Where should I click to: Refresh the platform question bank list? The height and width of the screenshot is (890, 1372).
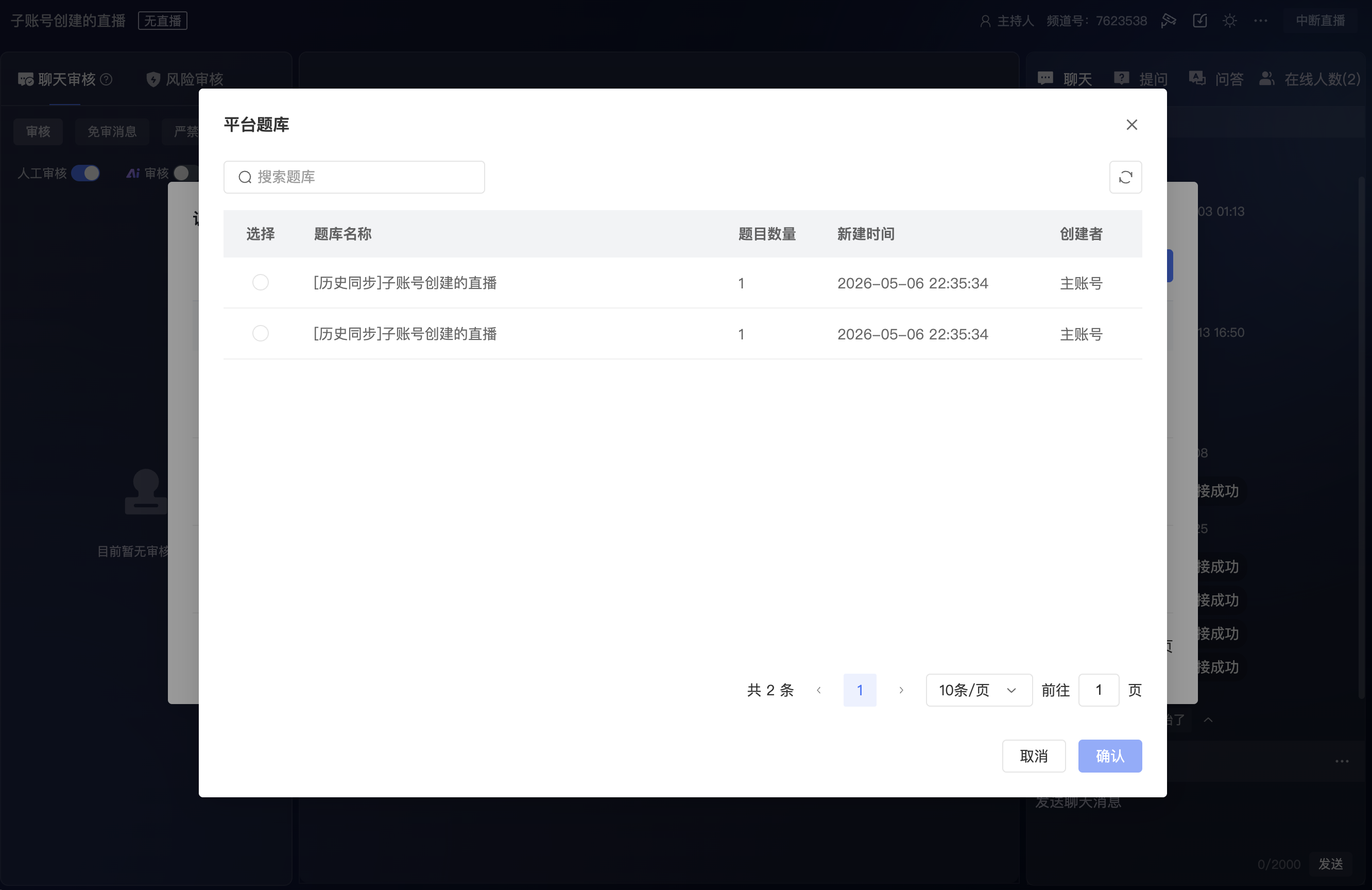pos(1125,177)
